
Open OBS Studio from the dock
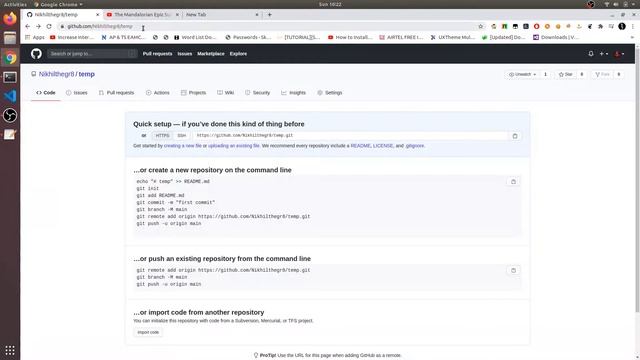coord(10,116)
